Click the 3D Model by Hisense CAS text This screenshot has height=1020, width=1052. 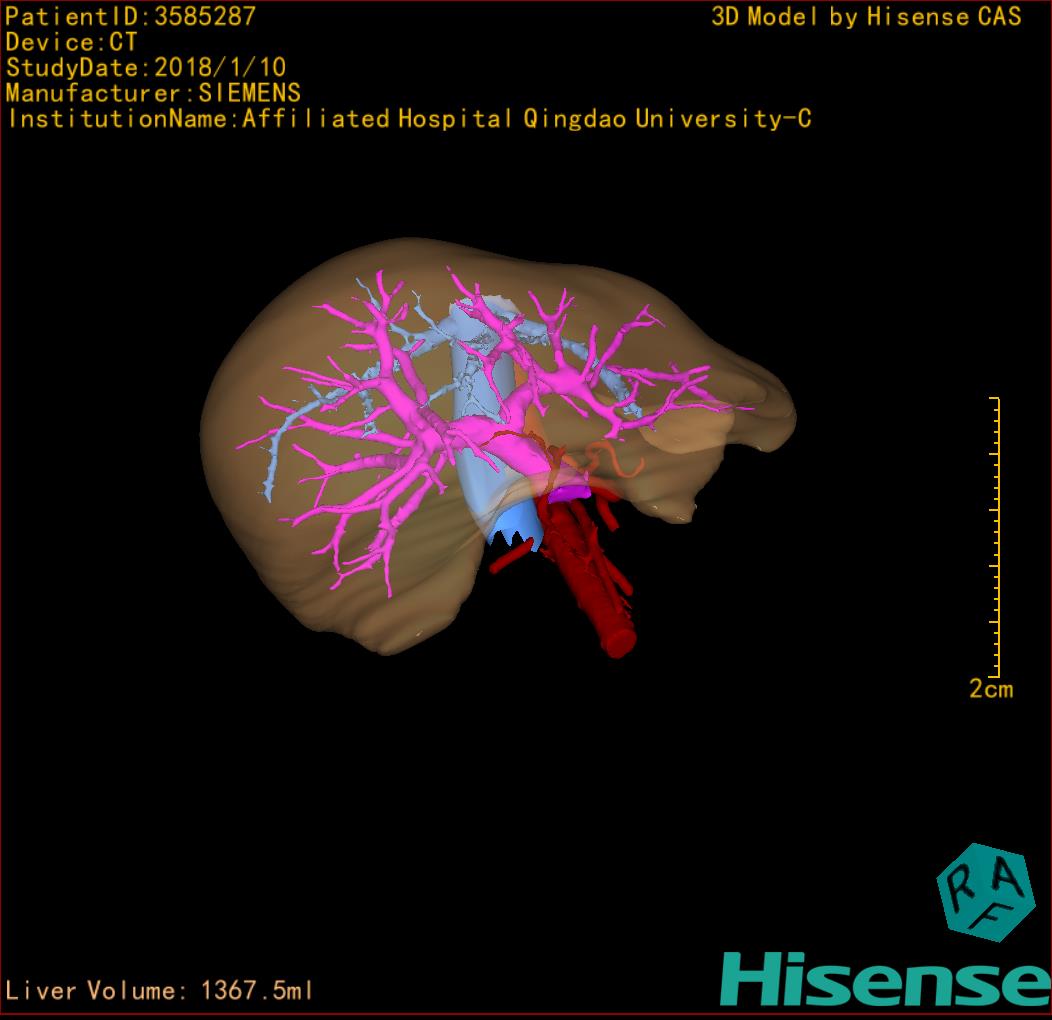tap(866, 16)
